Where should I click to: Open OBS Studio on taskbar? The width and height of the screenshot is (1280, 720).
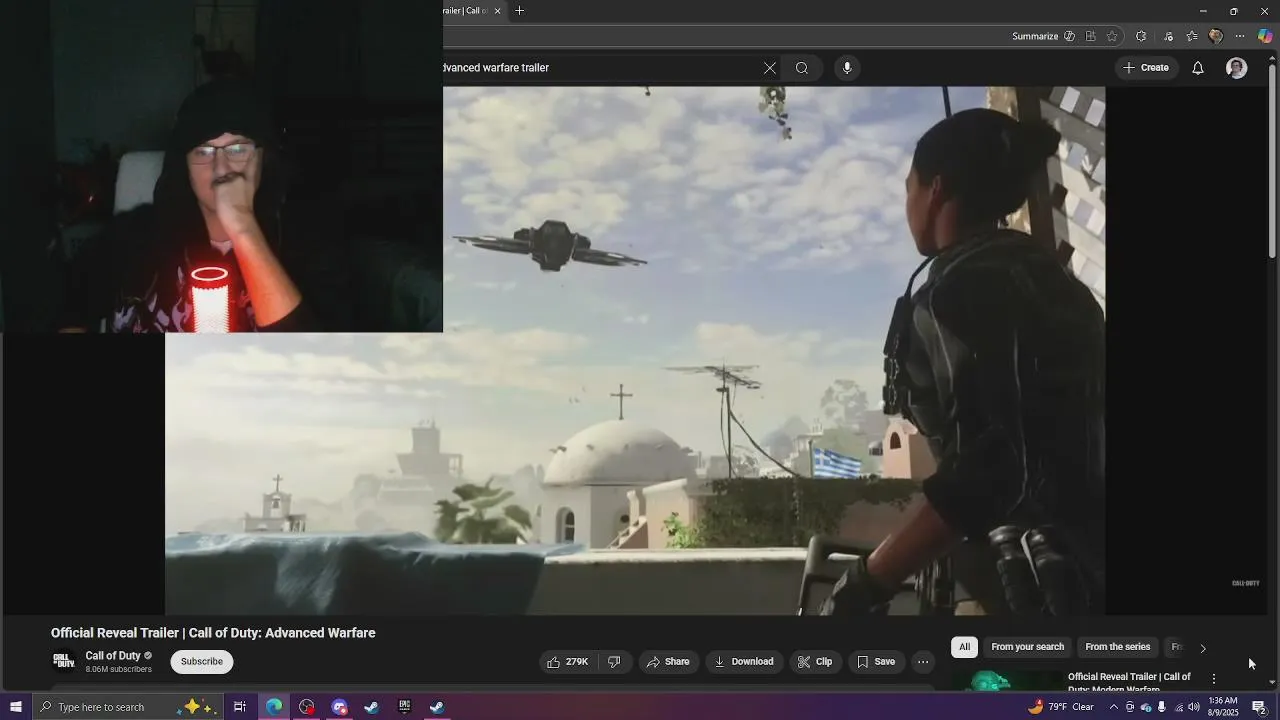click(307, 707)
